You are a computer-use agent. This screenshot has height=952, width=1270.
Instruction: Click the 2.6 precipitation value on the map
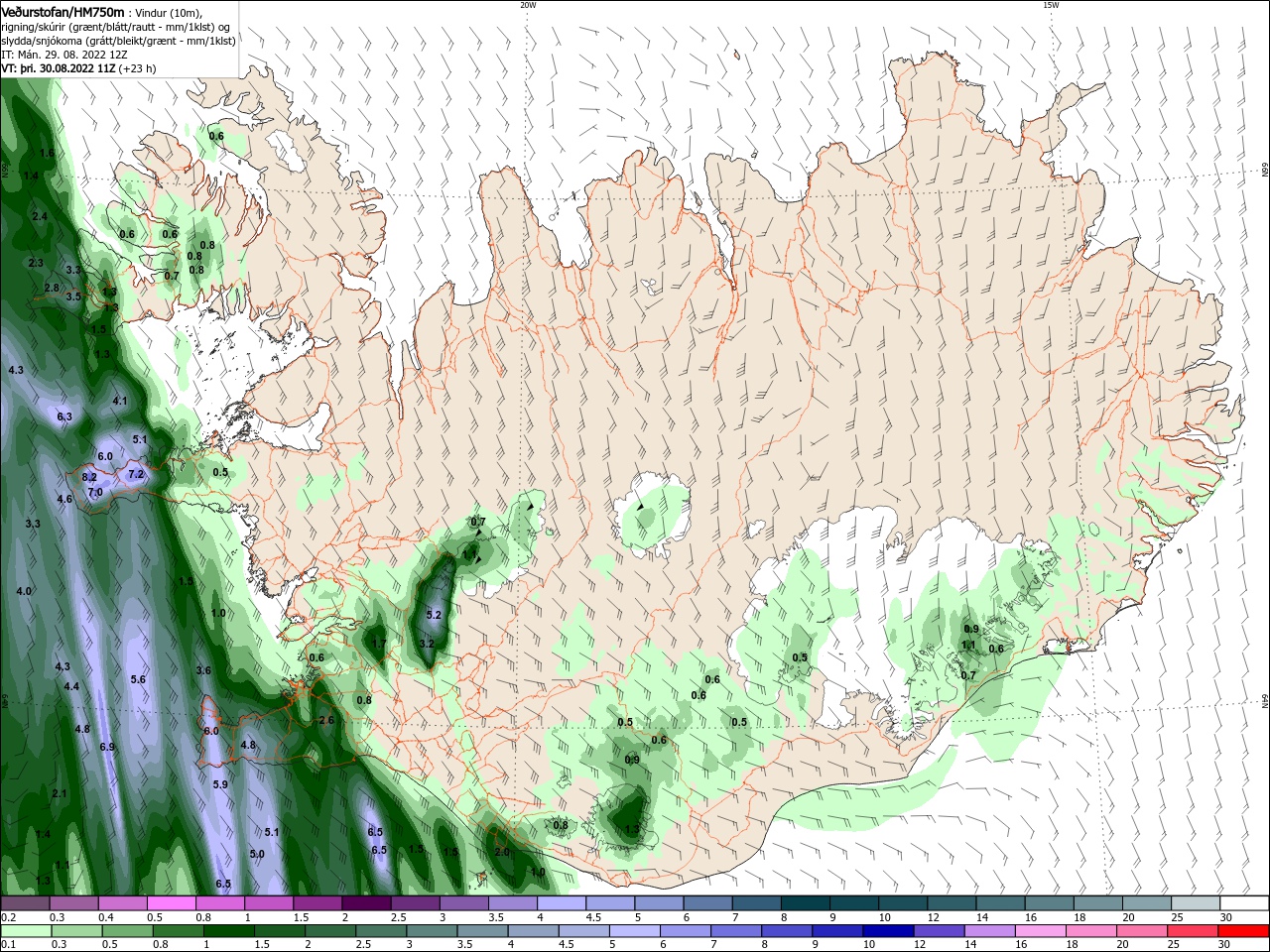326,720
